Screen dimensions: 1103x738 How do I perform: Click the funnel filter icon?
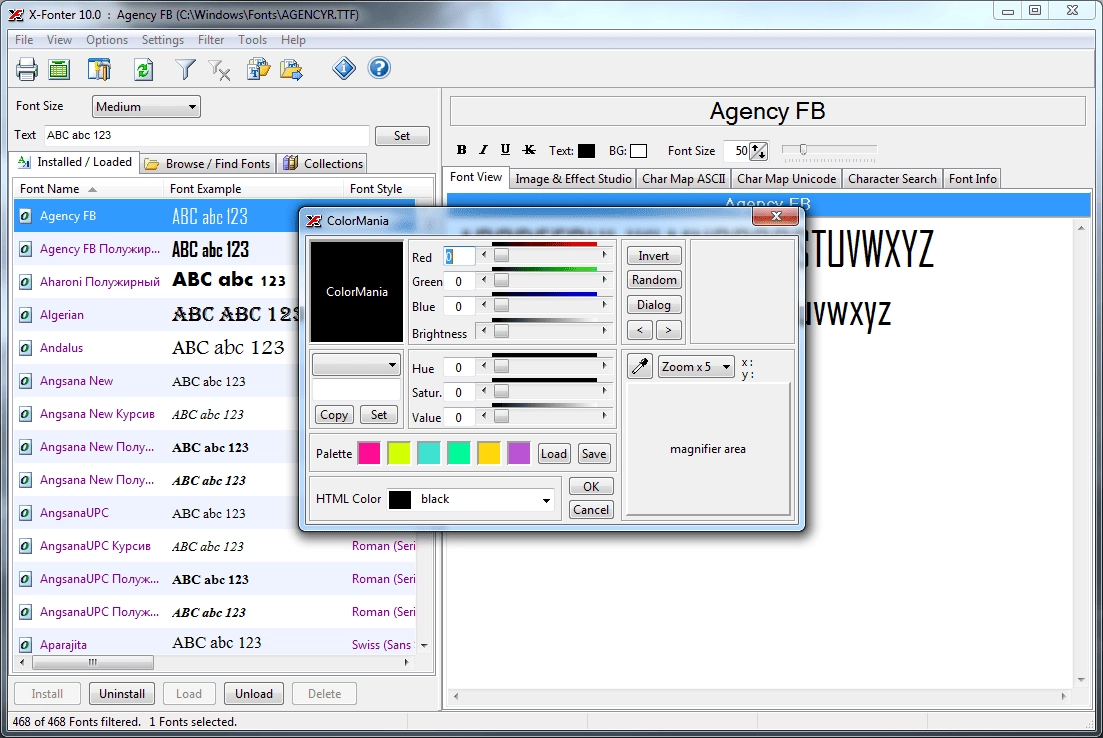point(185,69)
